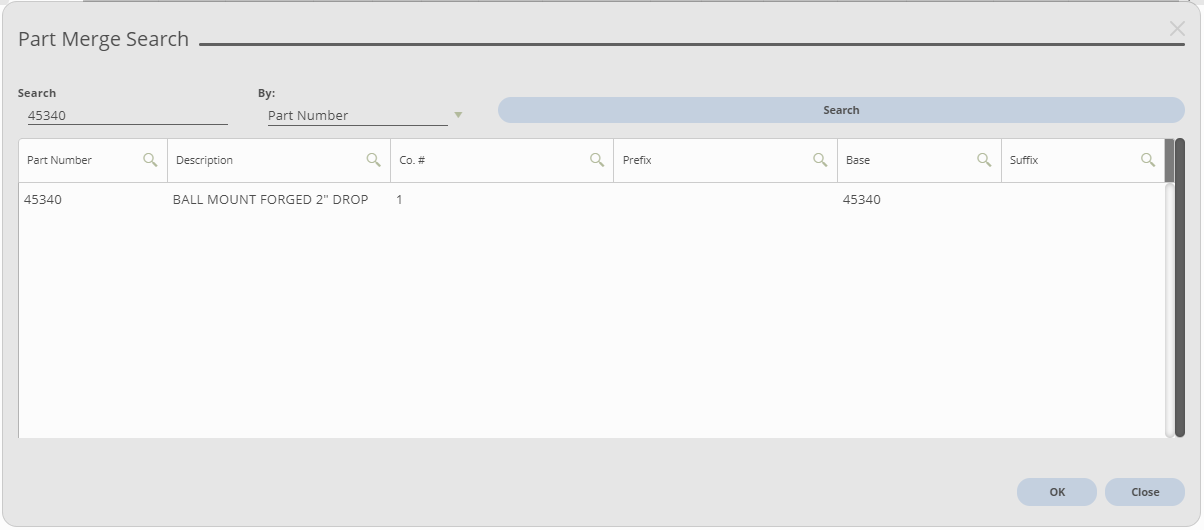This screenshot has height=530, width=1204.
Task: Click the Co. # column search icon
Action: point(597,160)
